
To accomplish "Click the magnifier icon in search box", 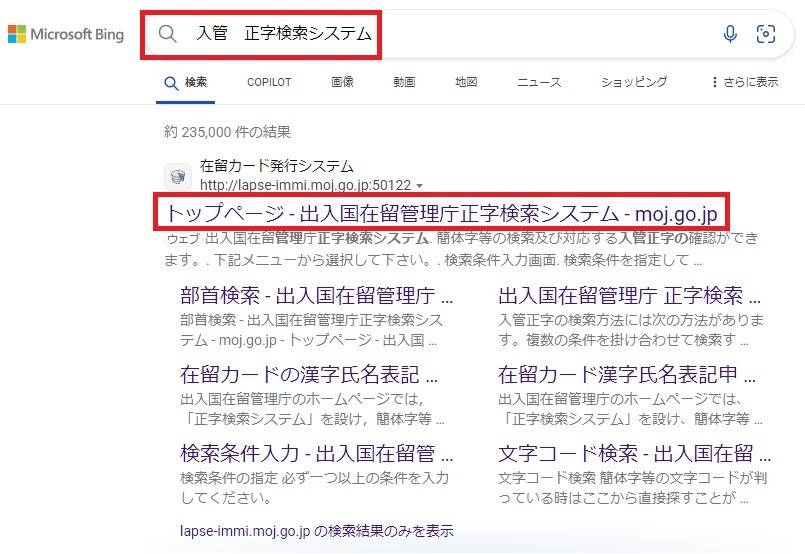I will [x=168, y=34].
